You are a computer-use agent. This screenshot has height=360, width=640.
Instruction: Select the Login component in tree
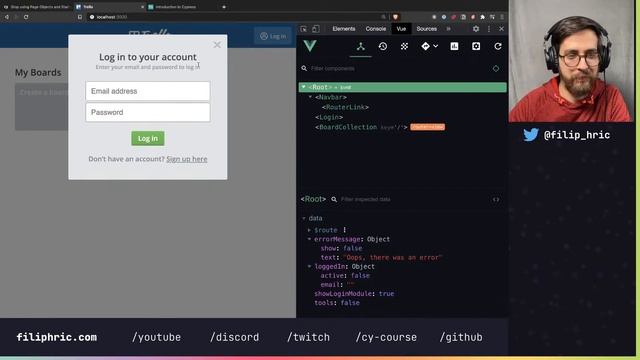(329, 117)
